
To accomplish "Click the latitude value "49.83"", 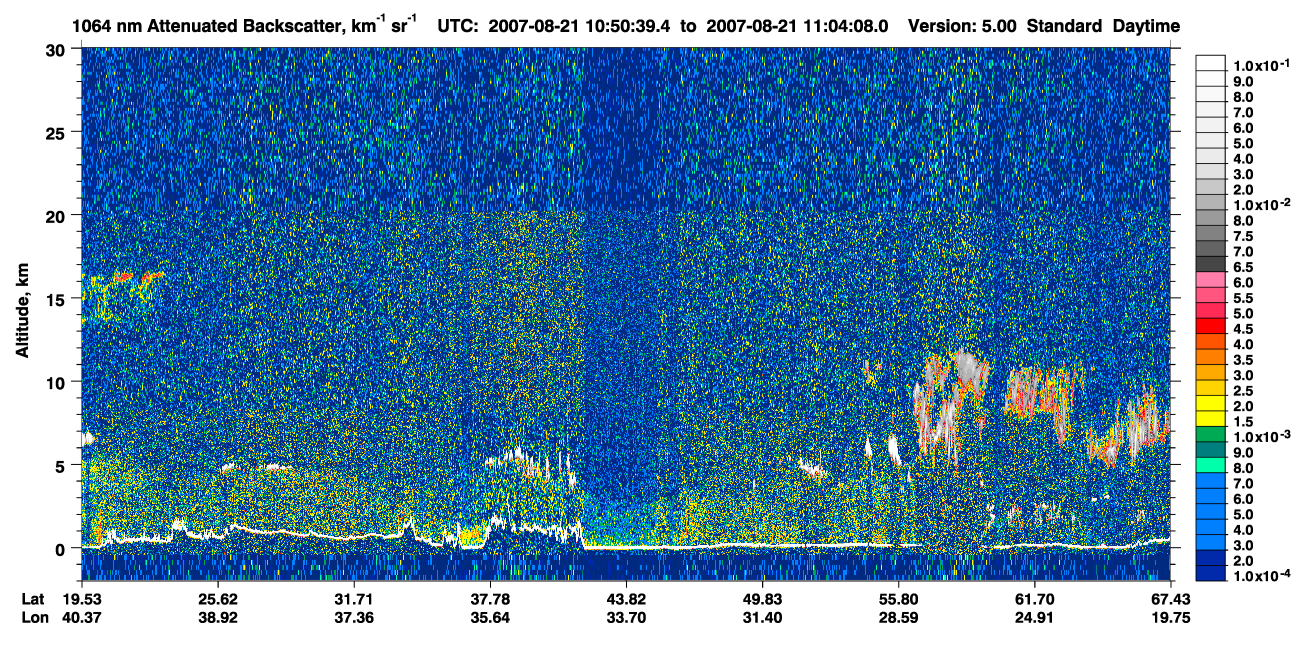I will [x=762, y=599].
